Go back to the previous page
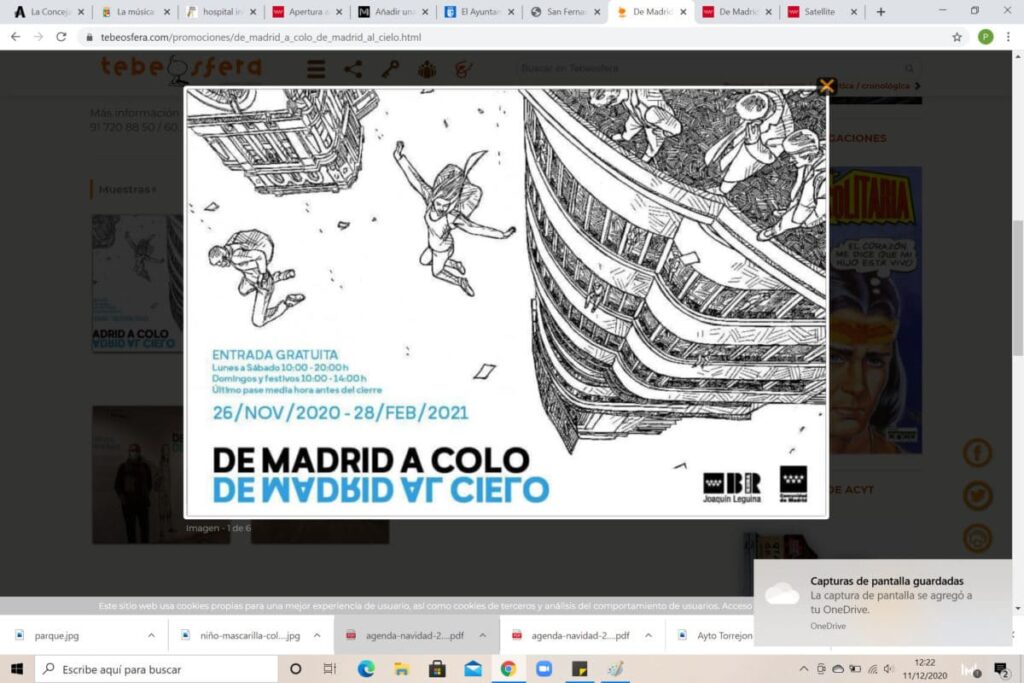The height and width of the screenshot is (683, 1024). click(x=15, y=37)
